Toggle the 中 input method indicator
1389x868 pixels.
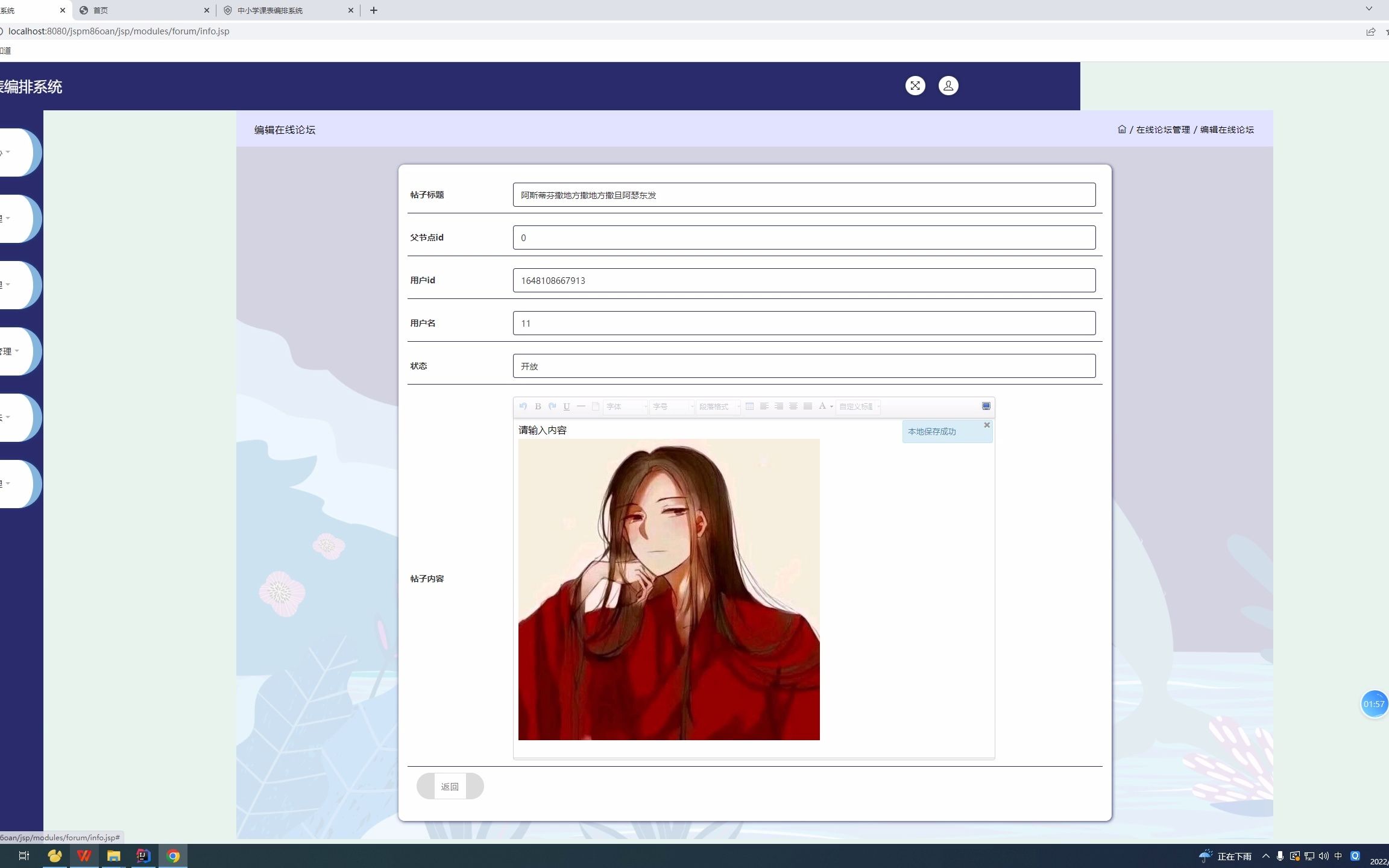click(x=1338, y=856)
